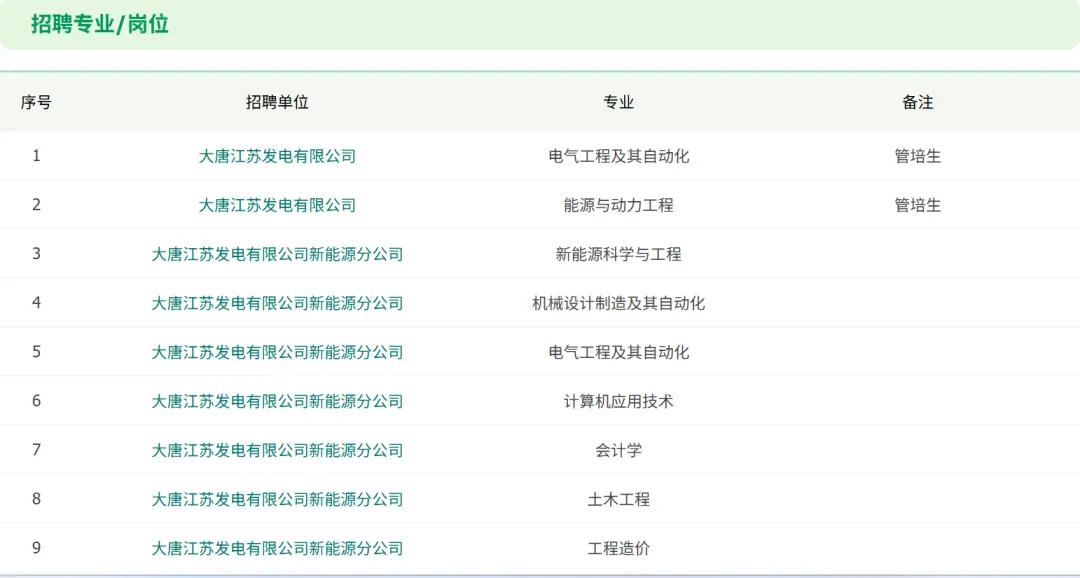This screenshot has height=578, width=1080.
Task: Open 大唐江苏发电有限公司 link in row 2
Action: tap(277, 205)
